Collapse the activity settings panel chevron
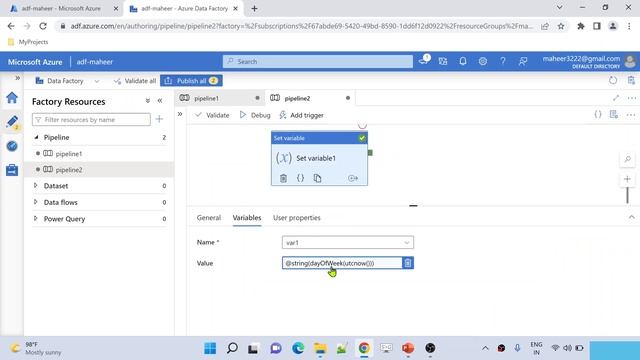640x360 pixels. pos(631,218)
